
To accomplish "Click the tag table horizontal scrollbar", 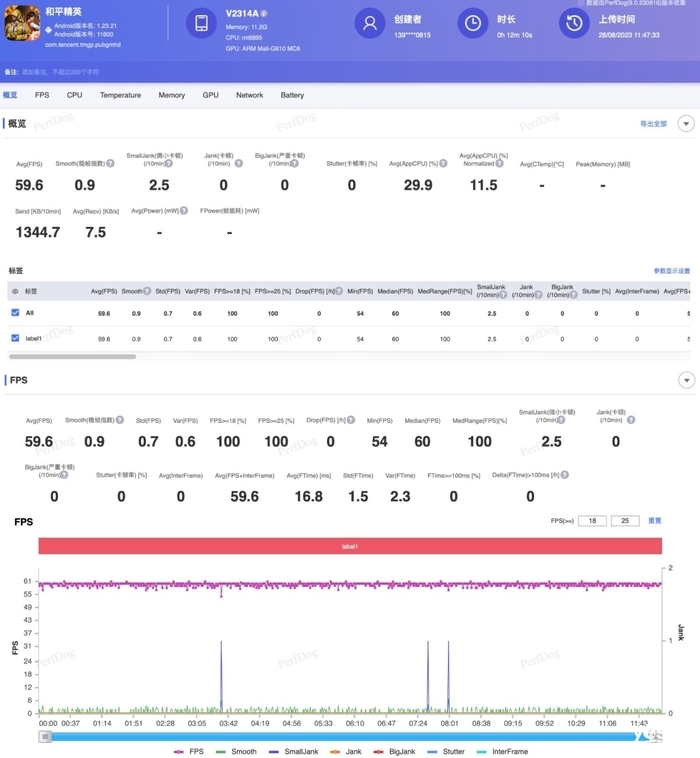I will (73, 357).
